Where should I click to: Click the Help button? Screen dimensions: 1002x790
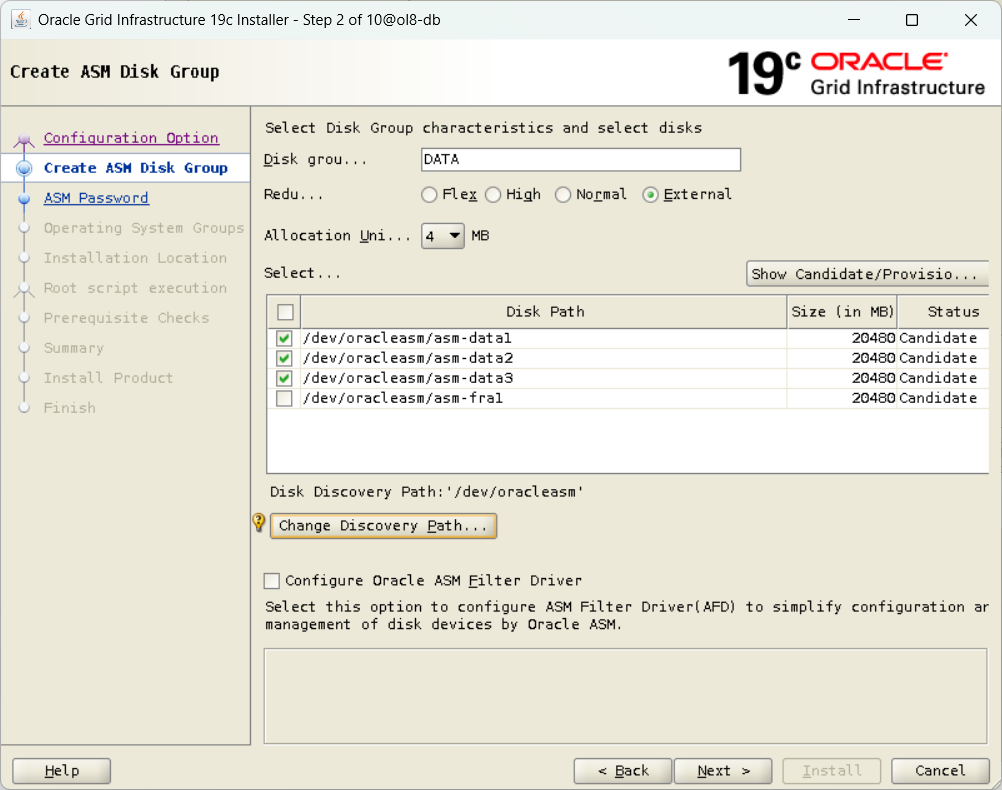pyautogui.click(x=61, y=771)
